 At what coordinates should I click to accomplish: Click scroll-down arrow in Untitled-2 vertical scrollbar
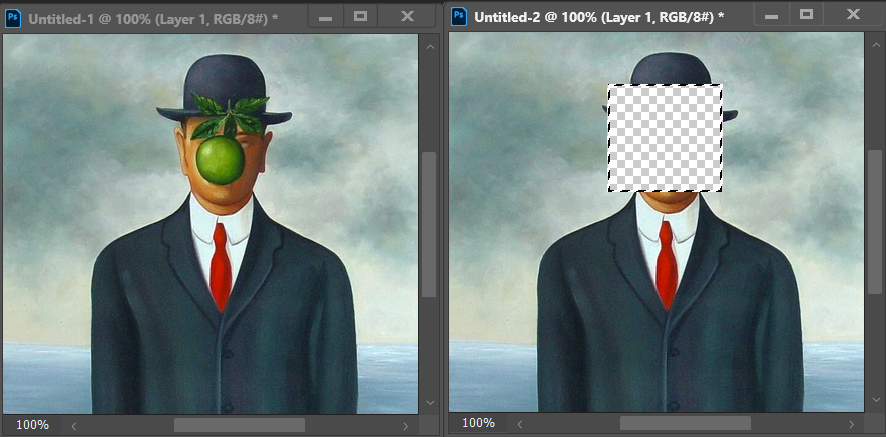pos(876,401)
